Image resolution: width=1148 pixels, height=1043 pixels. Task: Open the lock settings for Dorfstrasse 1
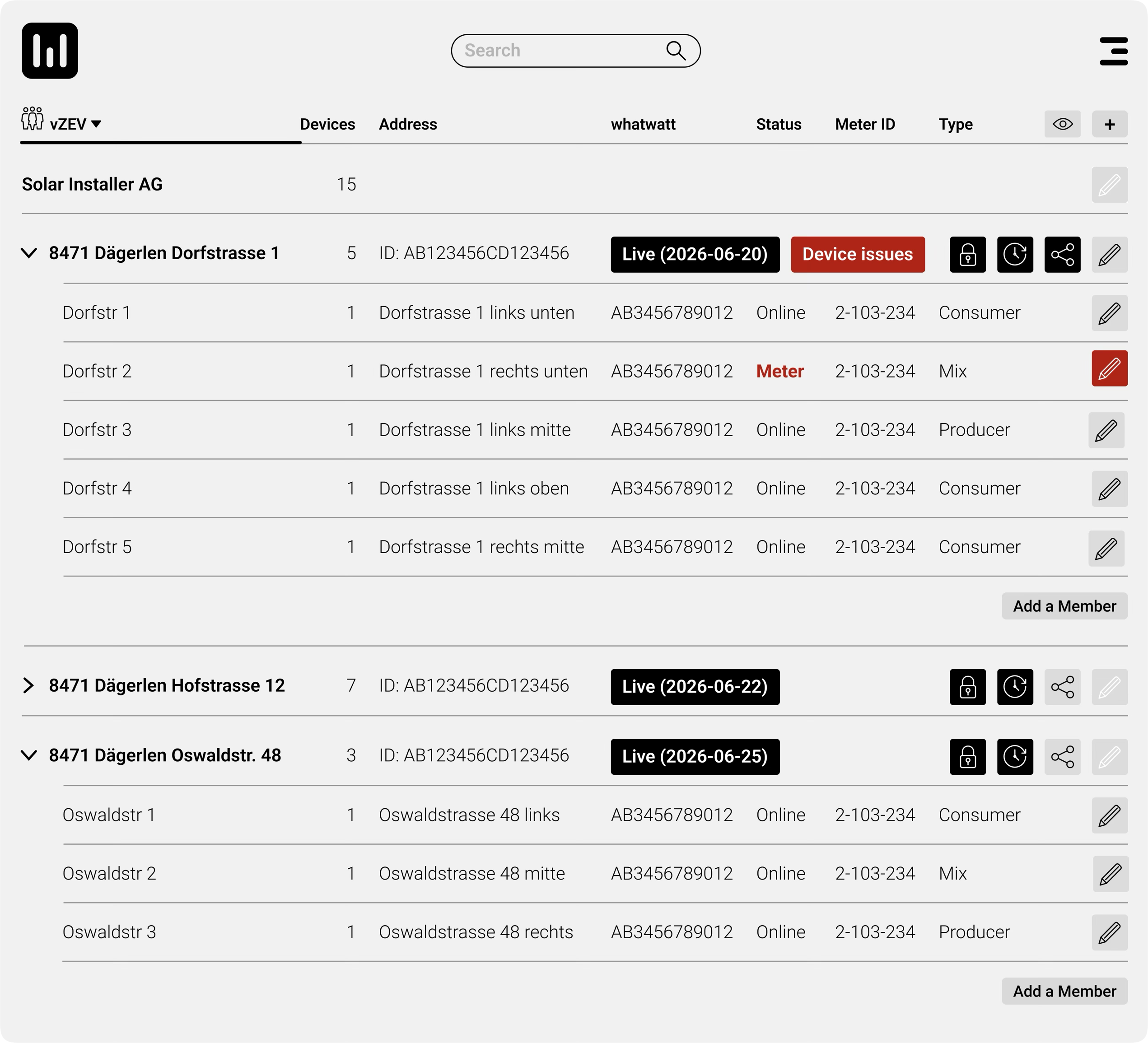pyautogui.click(x=968, y=255)
